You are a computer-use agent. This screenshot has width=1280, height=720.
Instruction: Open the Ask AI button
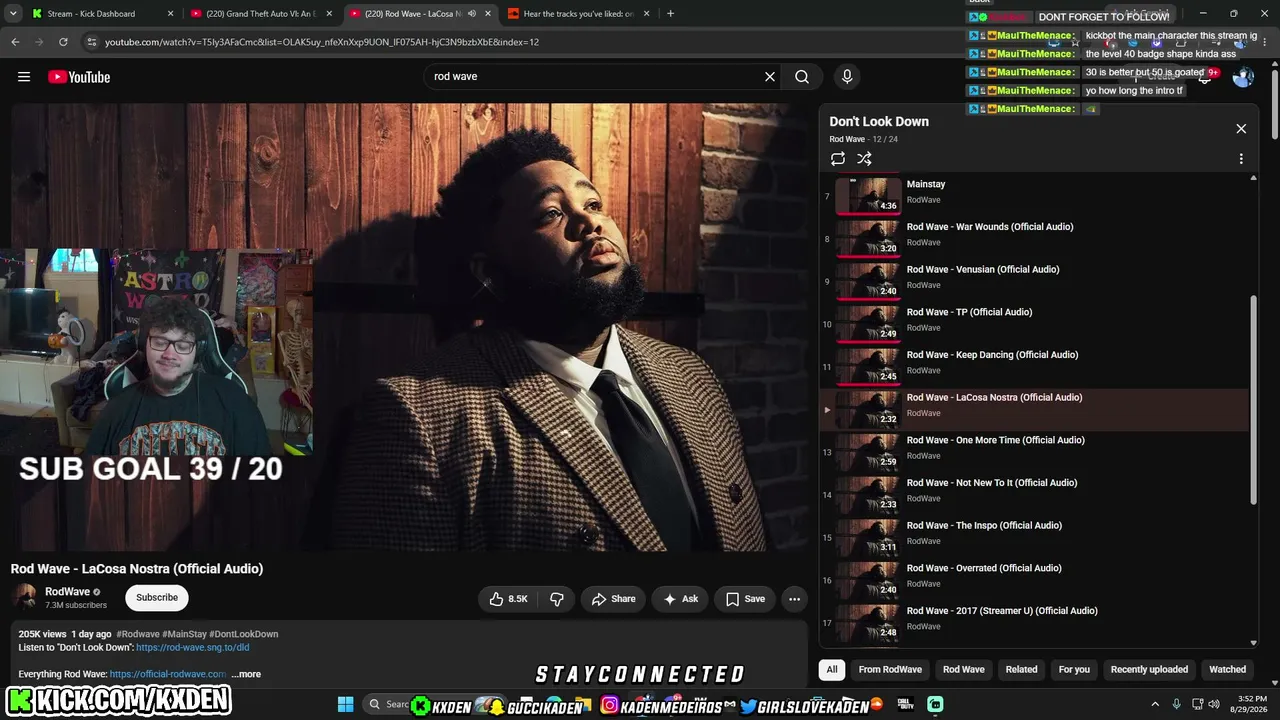coord(680,599)
